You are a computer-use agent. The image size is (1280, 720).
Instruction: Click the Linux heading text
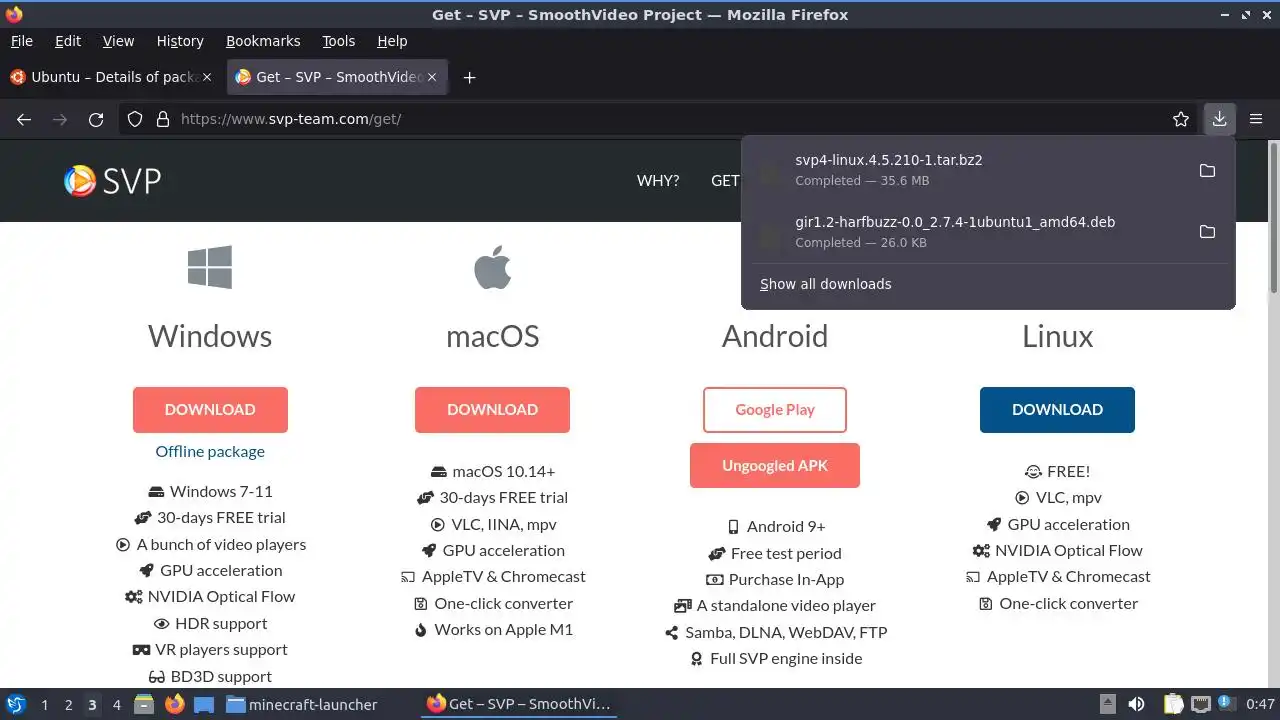1057,336
